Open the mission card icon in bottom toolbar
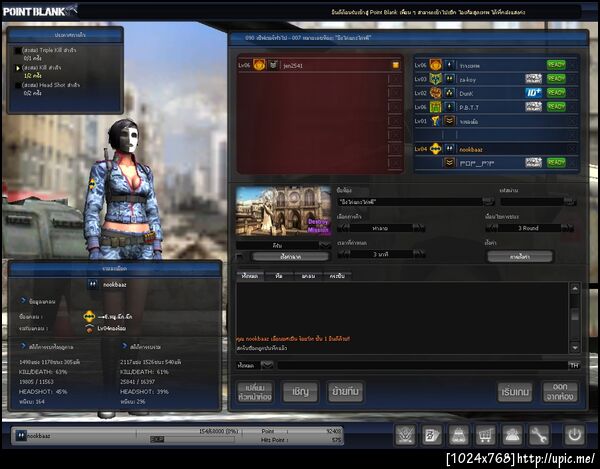The width and height of the screenshot is (600, 469). [x=432, y=435]
